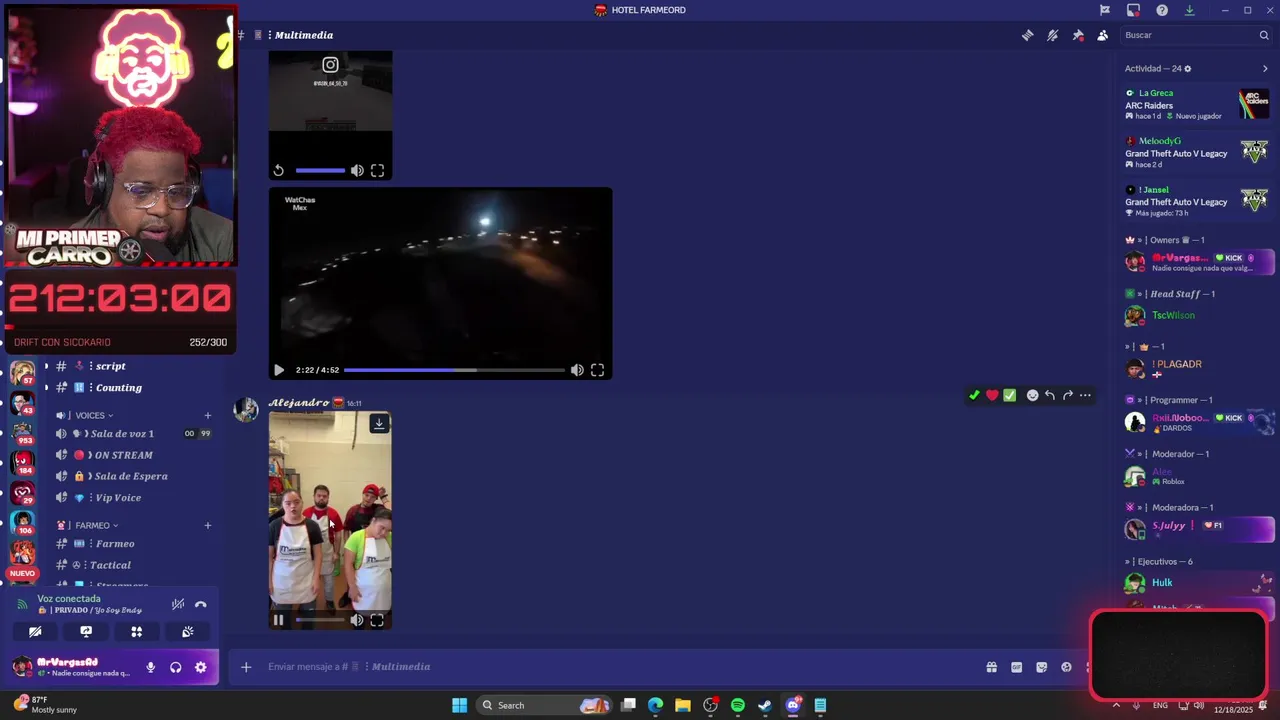Adjust the Instagram video progress slider
Image resolution: width=1280 pixels, height=720 pixels.
tap(320, 171)
